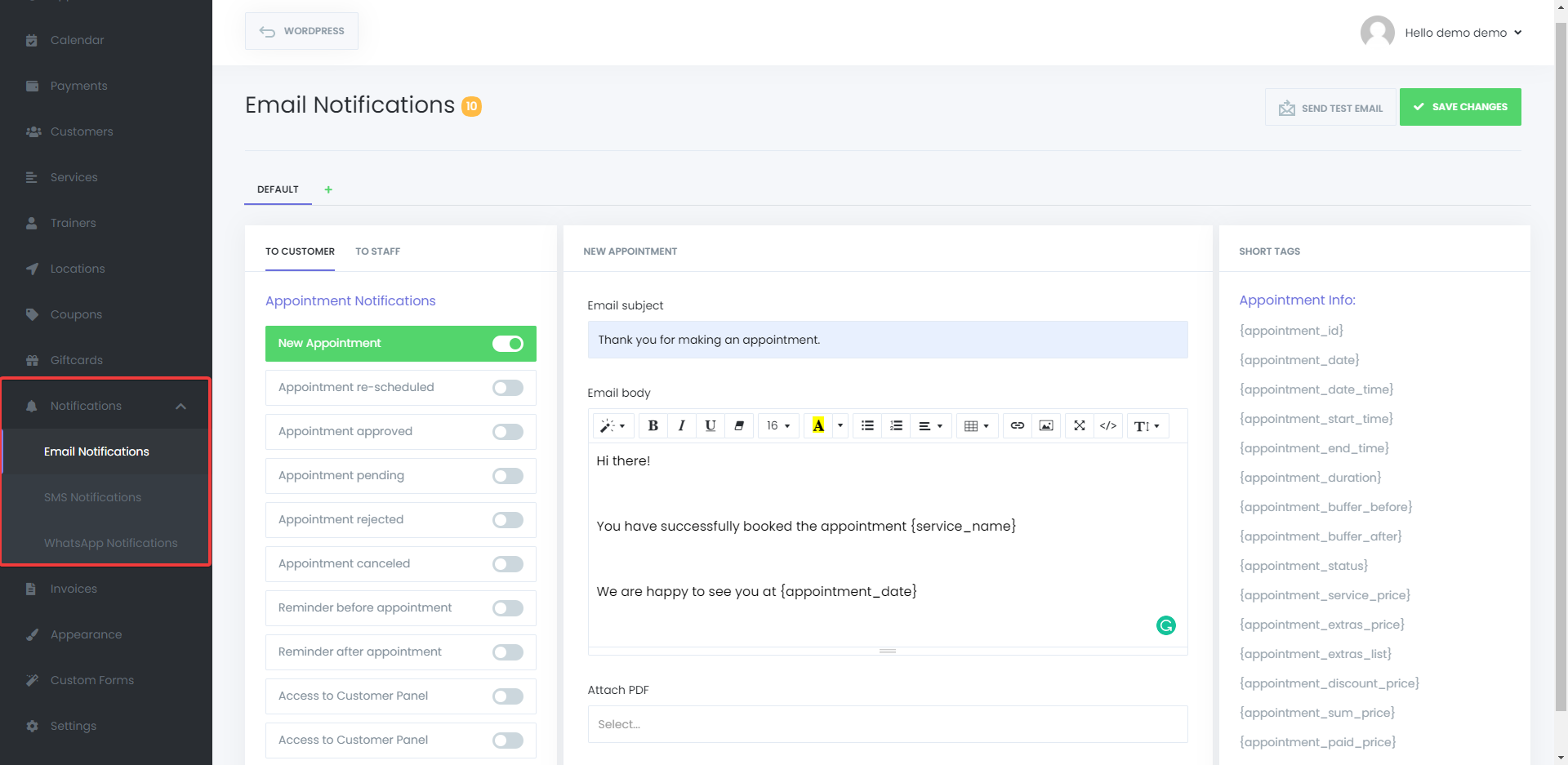1568x765 pixels.
Task: Switch to the TO STAFF tab
Action: pos(377,251)
